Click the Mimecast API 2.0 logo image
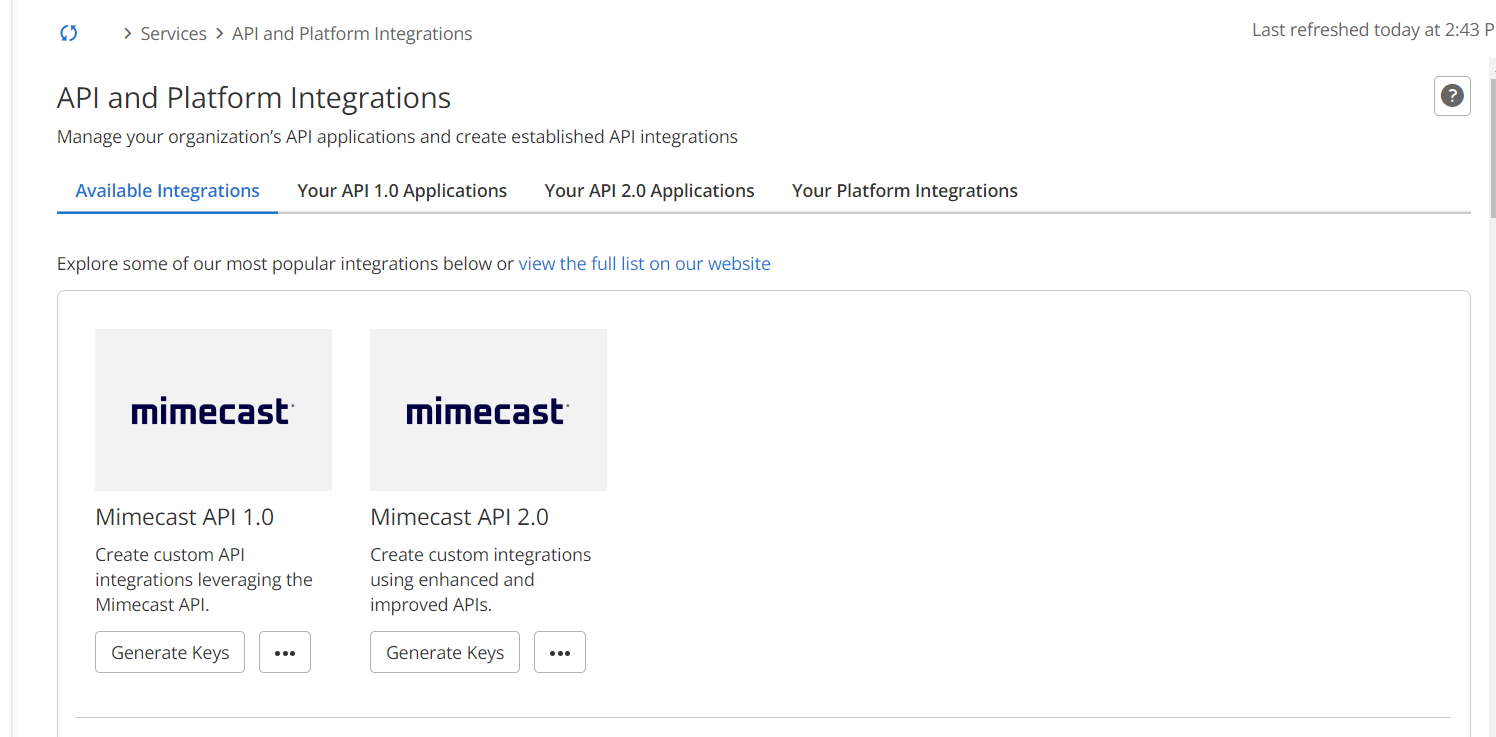Image resolution: width=1496 pixels, height=737 pixels. [x=488, y=410]
